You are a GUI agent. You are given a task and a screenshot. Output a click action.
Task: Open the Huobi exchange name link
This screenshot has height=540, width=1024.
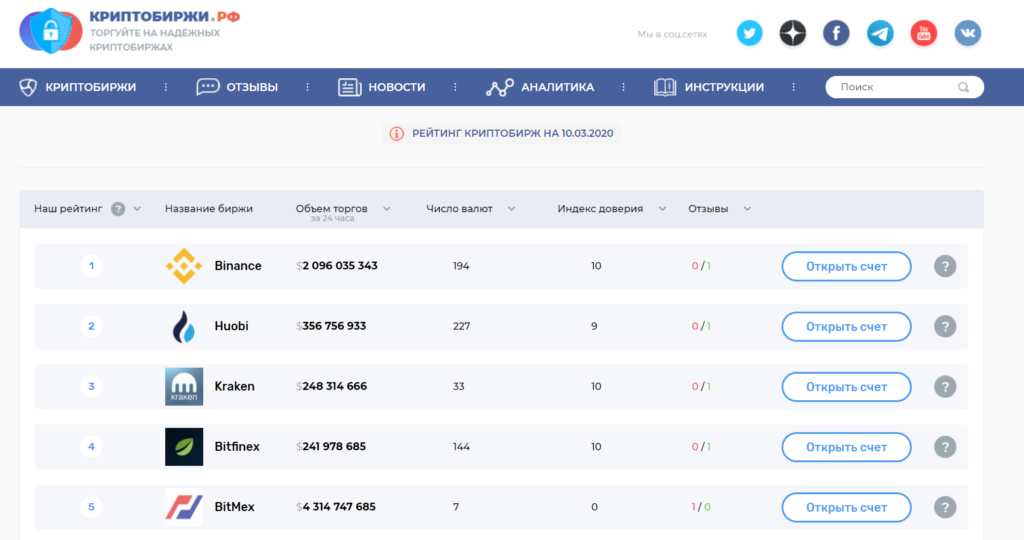[x=231, y=326]
